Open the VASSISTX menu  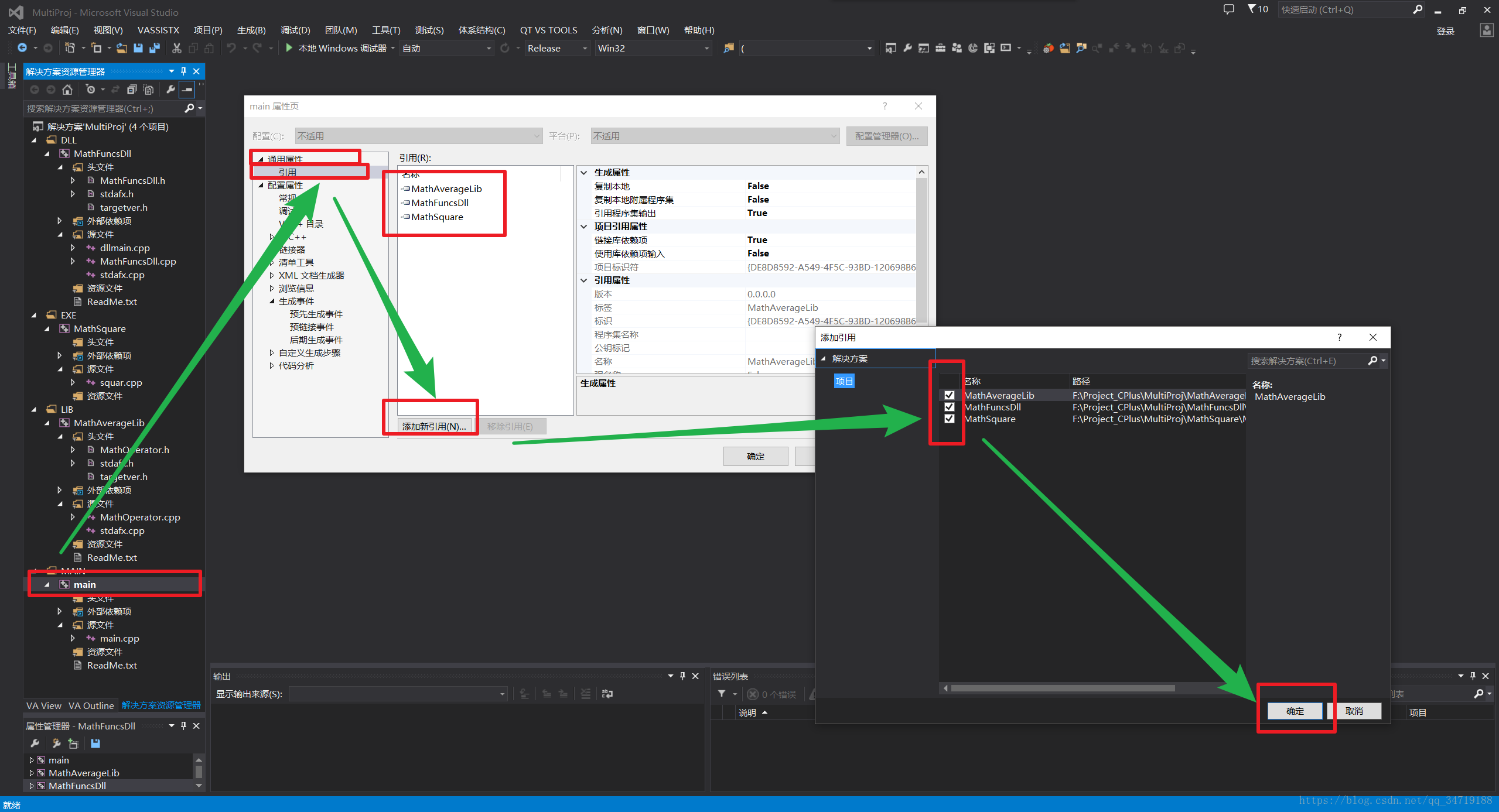[158, 30]
